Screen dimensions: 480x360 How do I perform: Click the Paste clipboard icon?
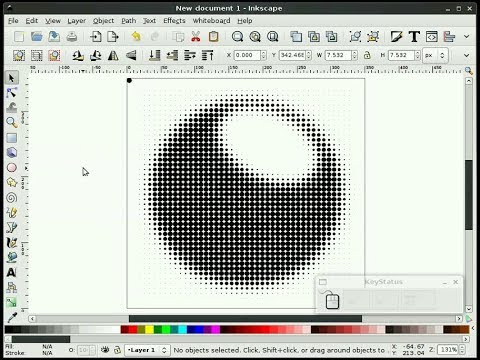tap(213, 36)
